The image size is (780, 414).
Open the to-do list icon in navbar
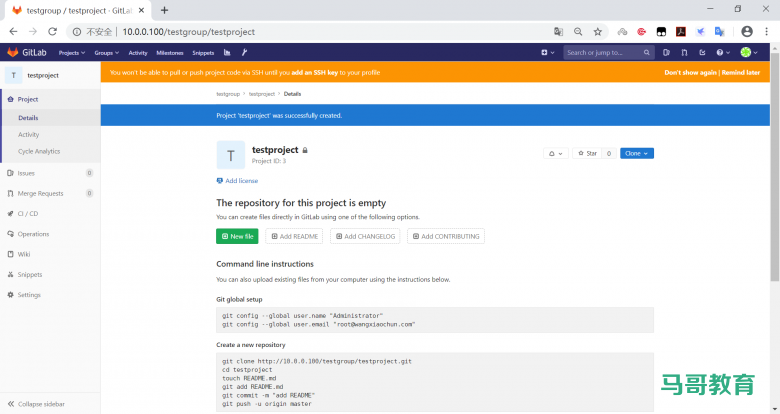point(702,52)
